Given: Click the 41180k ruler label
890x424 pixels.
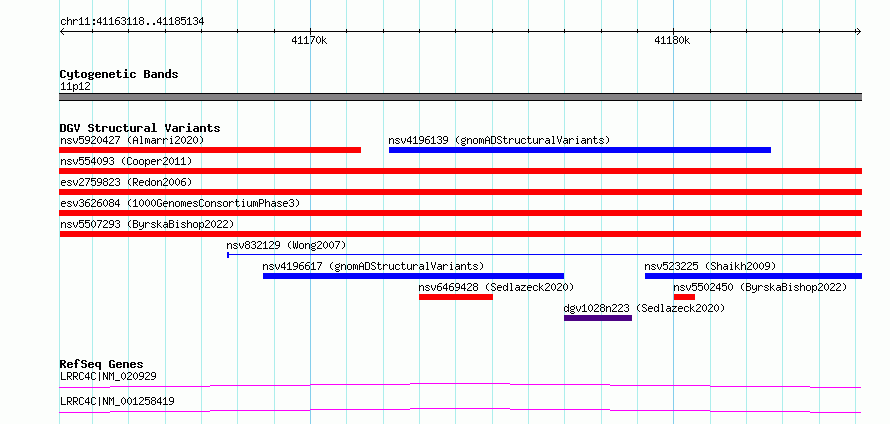Looking at the screenshot, I should (x=672, y=40).
